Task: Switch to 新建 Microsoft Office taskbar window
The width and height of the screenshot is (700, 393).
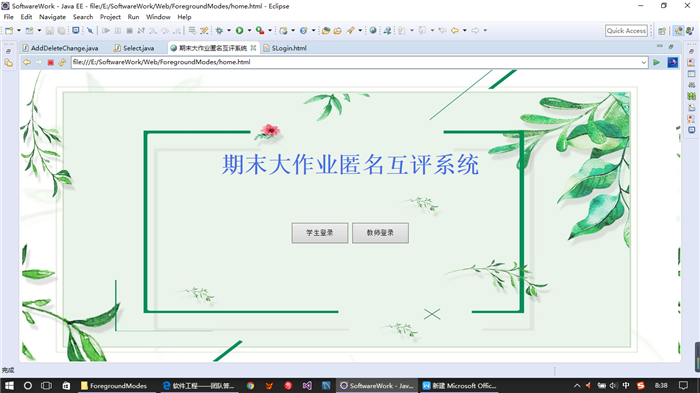Action: click(x=460, y=385)
